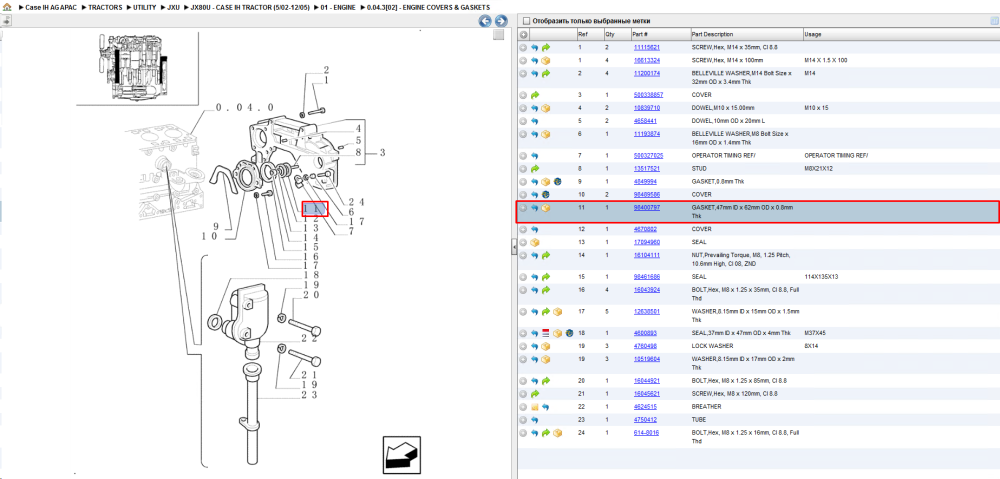Click the globe icon in Ref 9 GASKET row
Screen dimensions: 1000x479
557,182
